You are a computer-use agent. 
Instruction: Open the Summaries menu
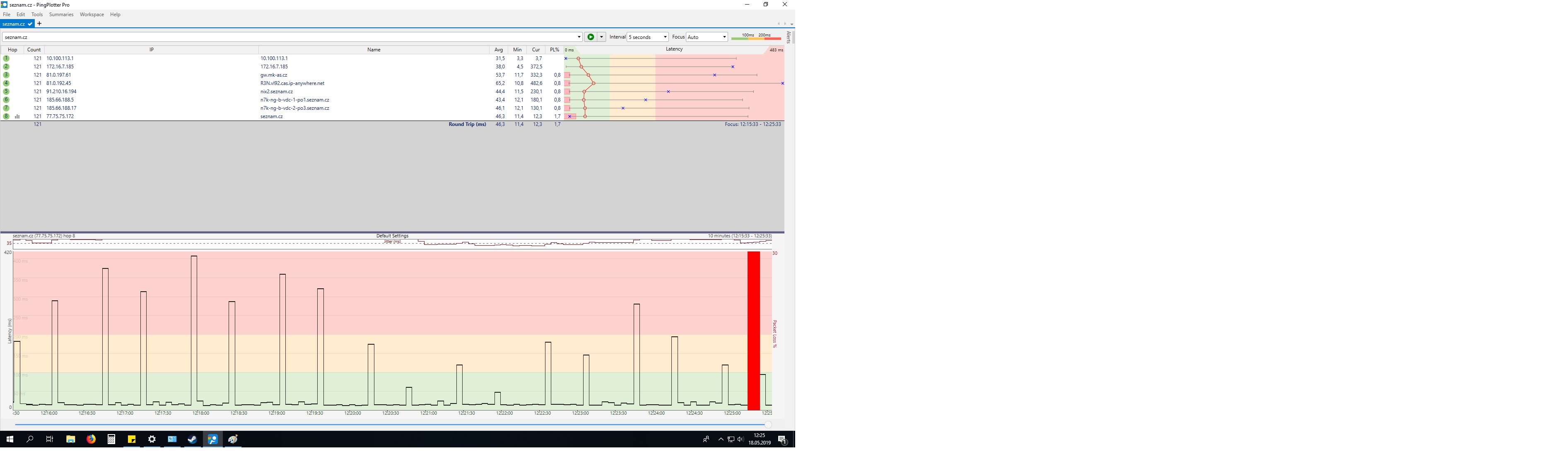(61, 14)
